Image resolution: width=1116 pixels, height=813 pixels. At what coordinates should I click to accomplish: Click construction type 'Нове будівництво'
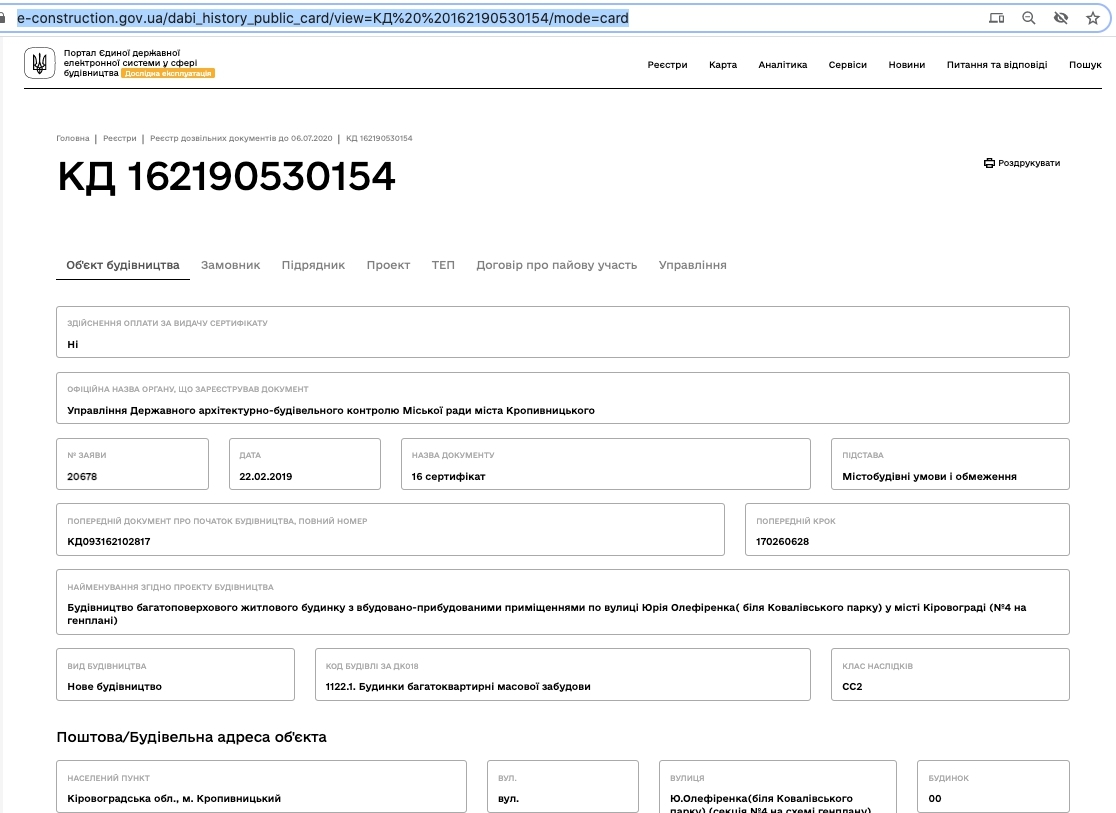tap(115, 687)
